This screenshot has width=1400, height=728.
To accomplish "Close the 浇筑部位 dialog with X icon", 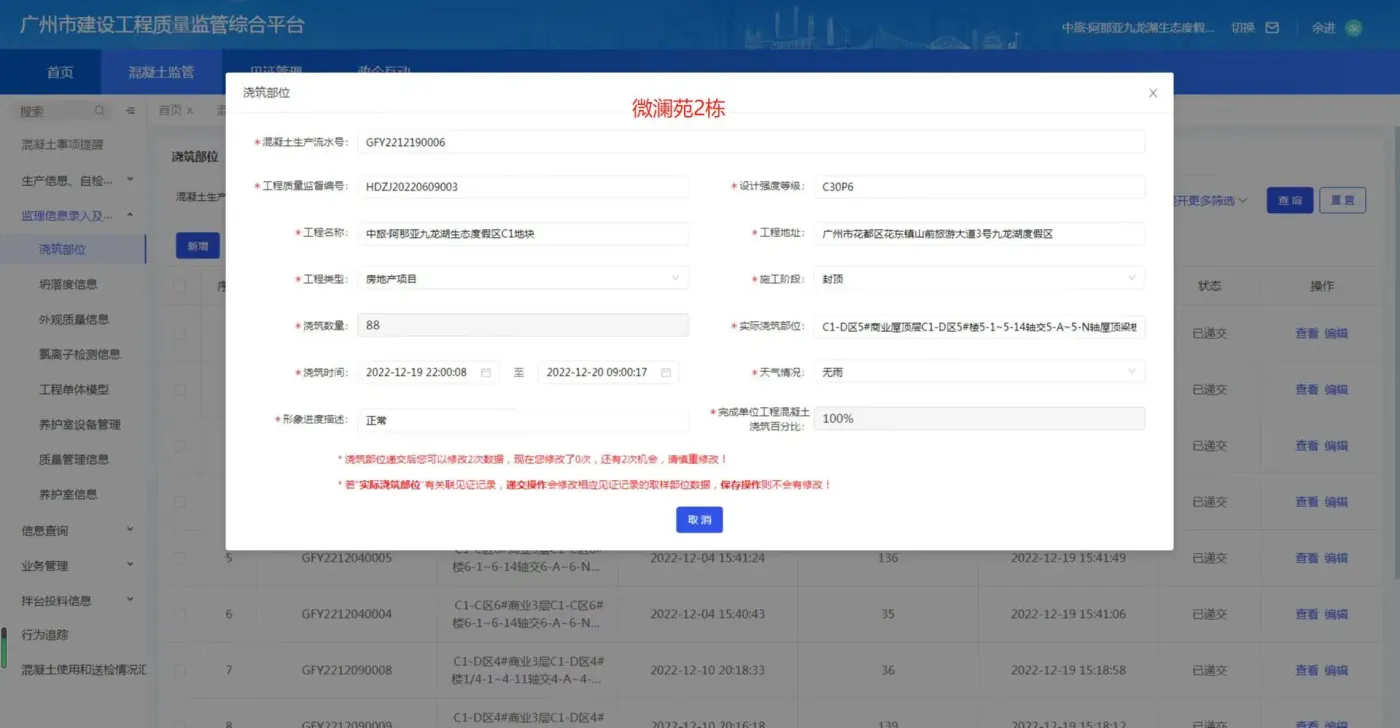I will 1152,93.
